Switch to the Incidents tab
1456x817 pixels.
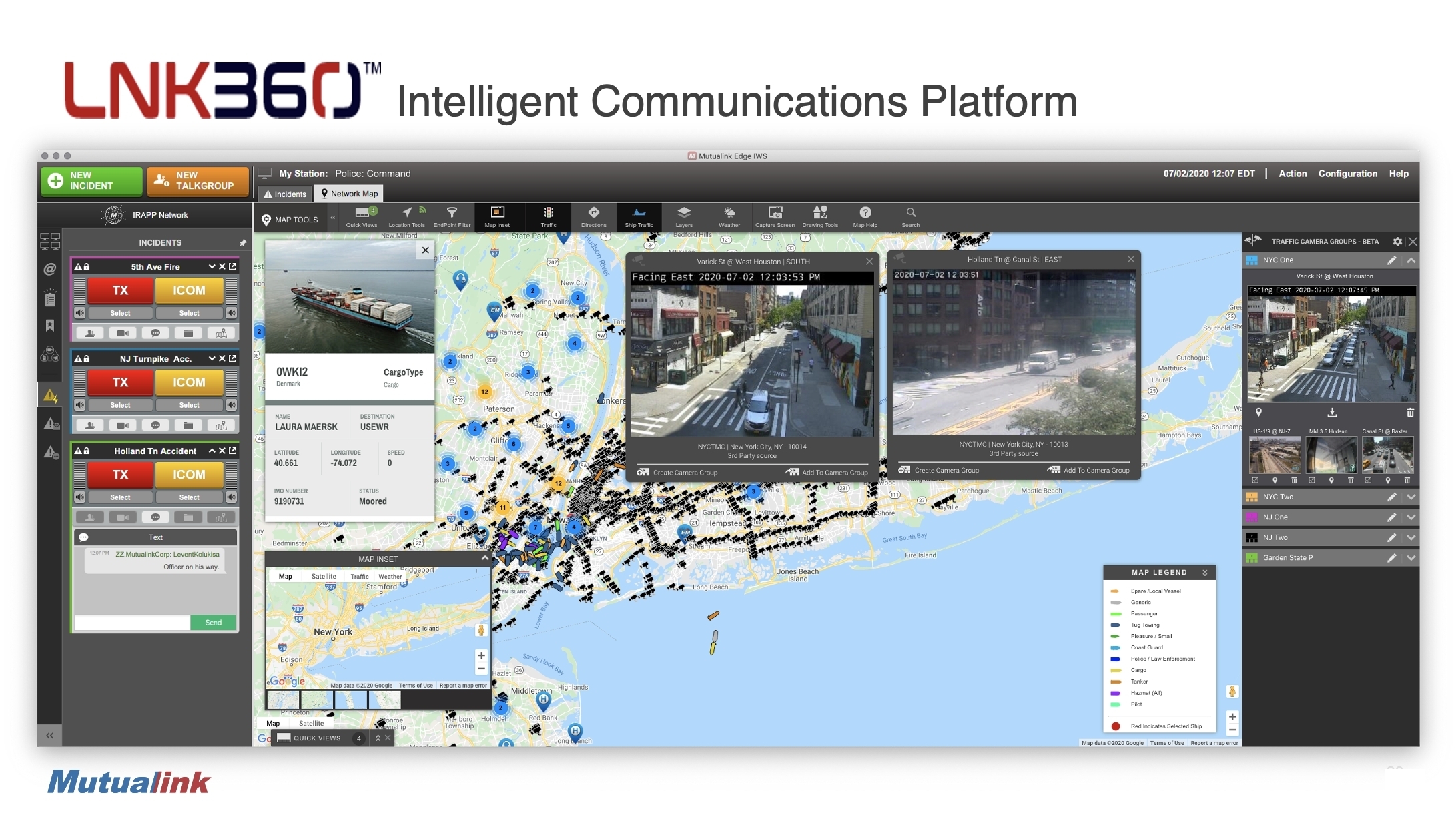(285, 194)
